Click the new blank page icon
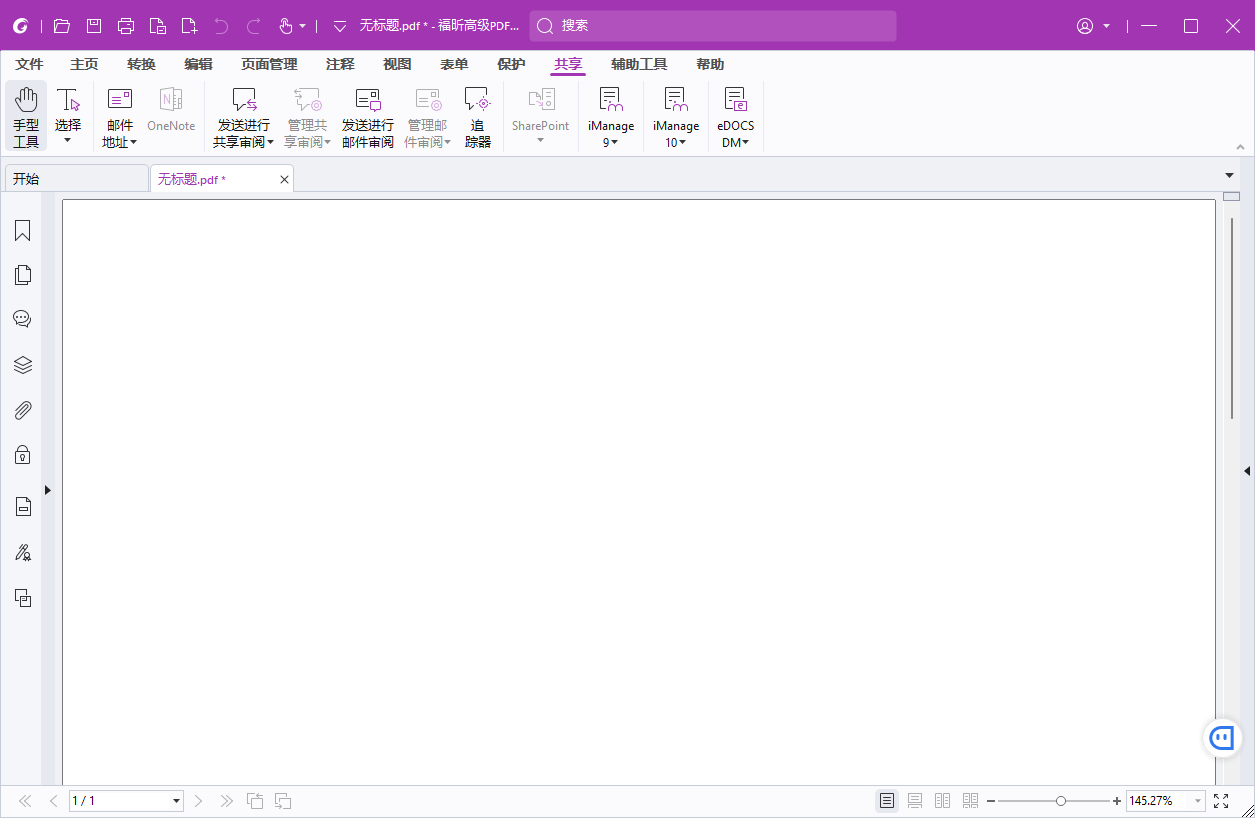The height and width of the screenshot is (818, 1255). (x=190, y=26)
